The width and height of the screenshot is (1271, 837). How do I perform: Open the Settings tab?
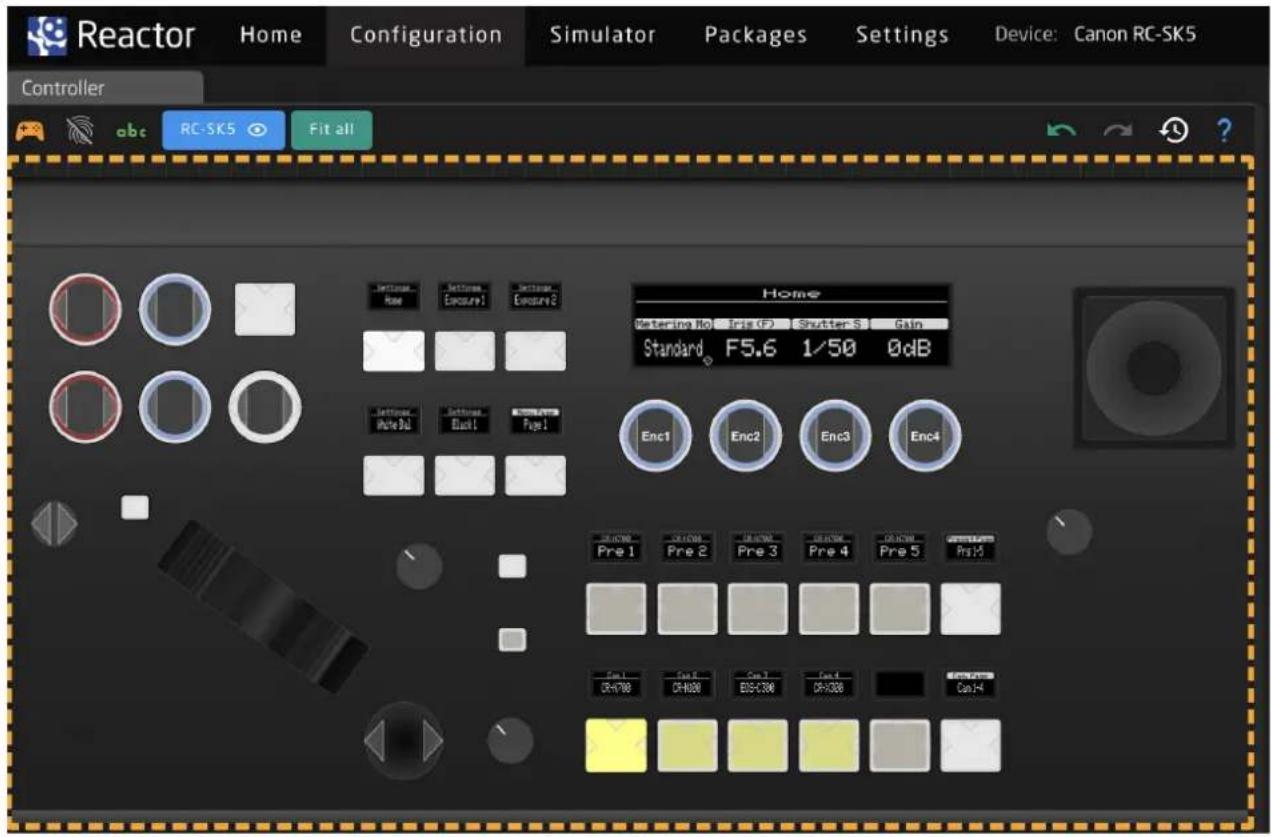pyautogui.click(x=902, y=34)
